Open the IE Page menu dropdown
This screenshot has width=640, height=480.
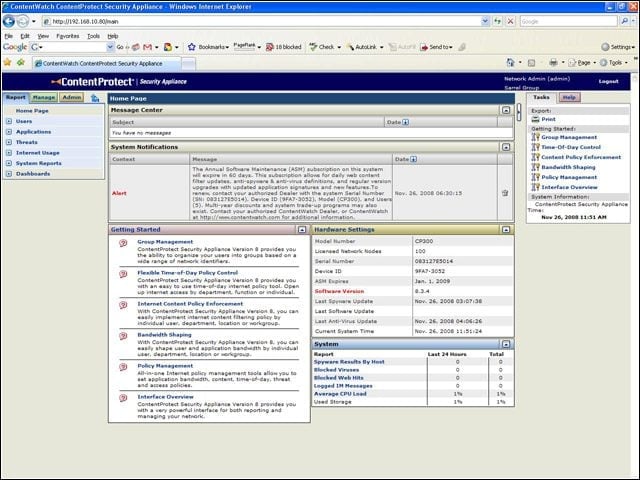coord(582,62)
